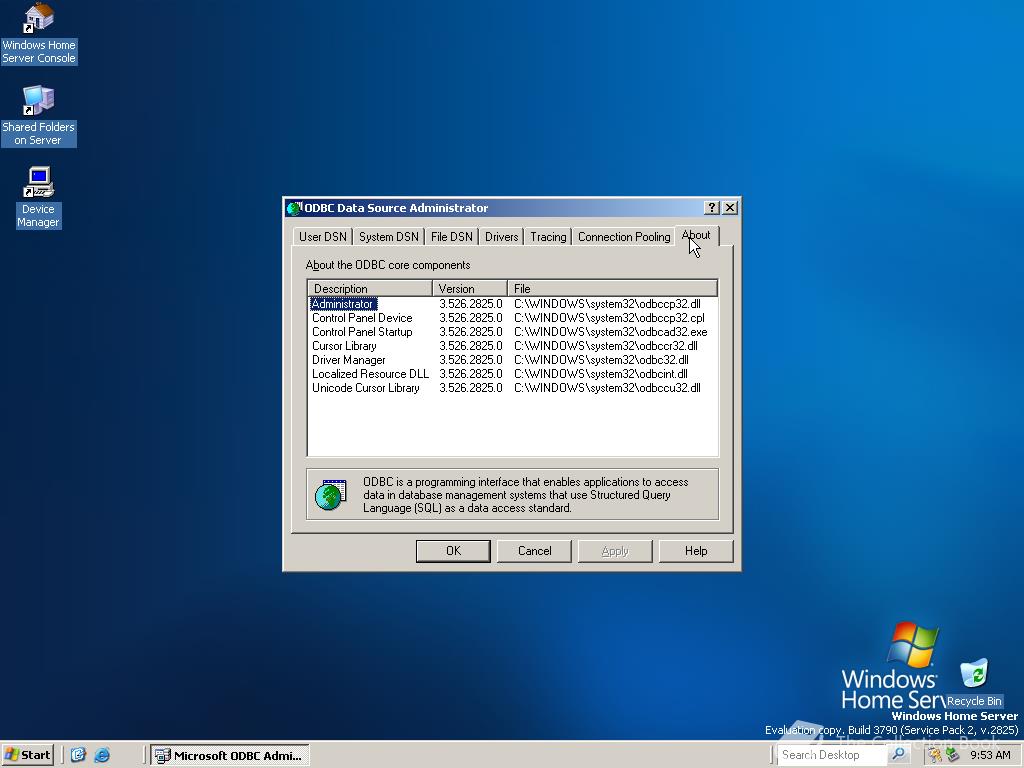Click Driver Manager version 3.526.2825.0
Screen dimensions: 1024x768
pyautogui.click(x=471, y=360)
